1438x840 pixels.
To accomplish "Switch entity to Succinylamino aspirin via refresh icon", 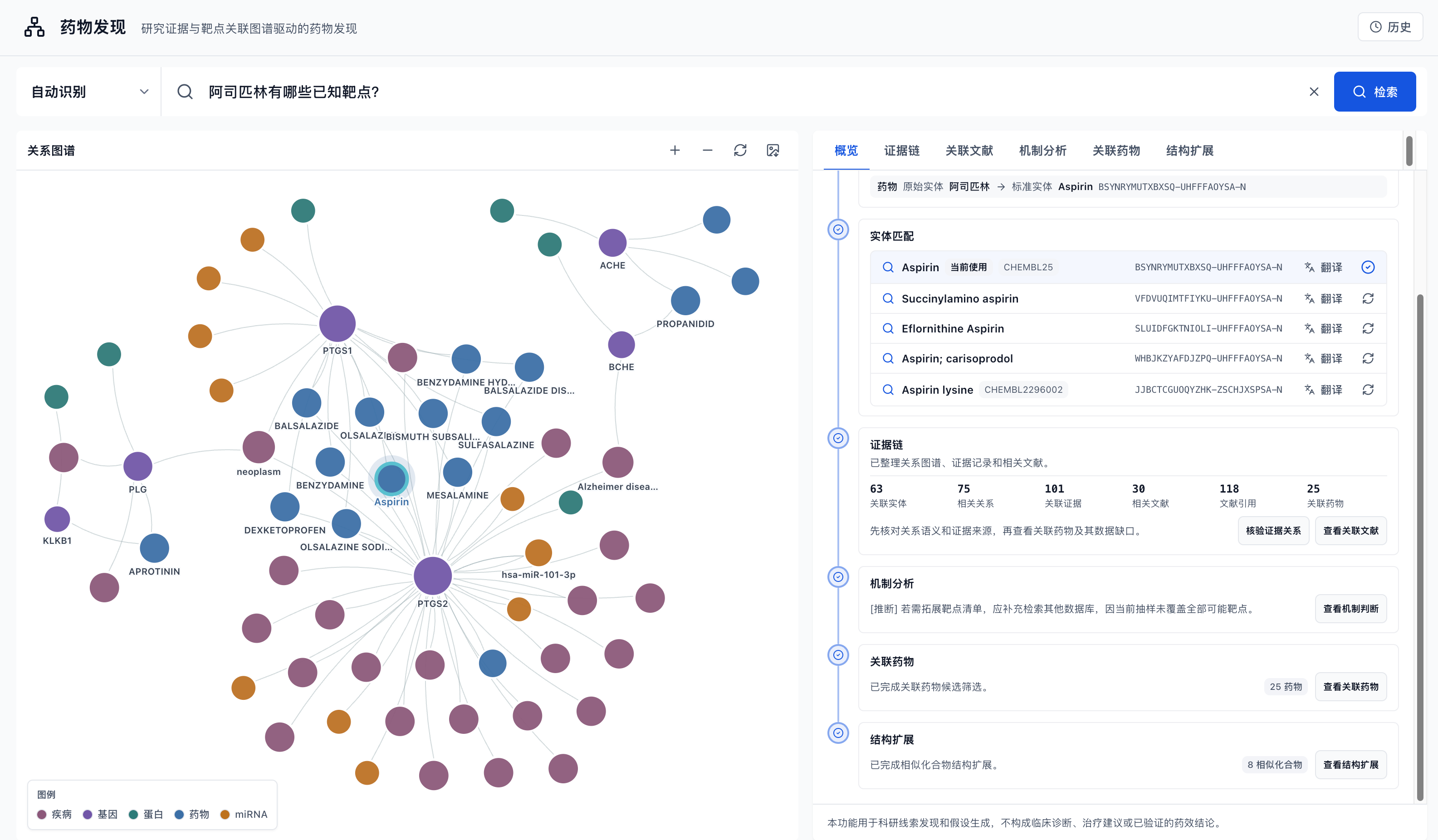I will 1368,298.
